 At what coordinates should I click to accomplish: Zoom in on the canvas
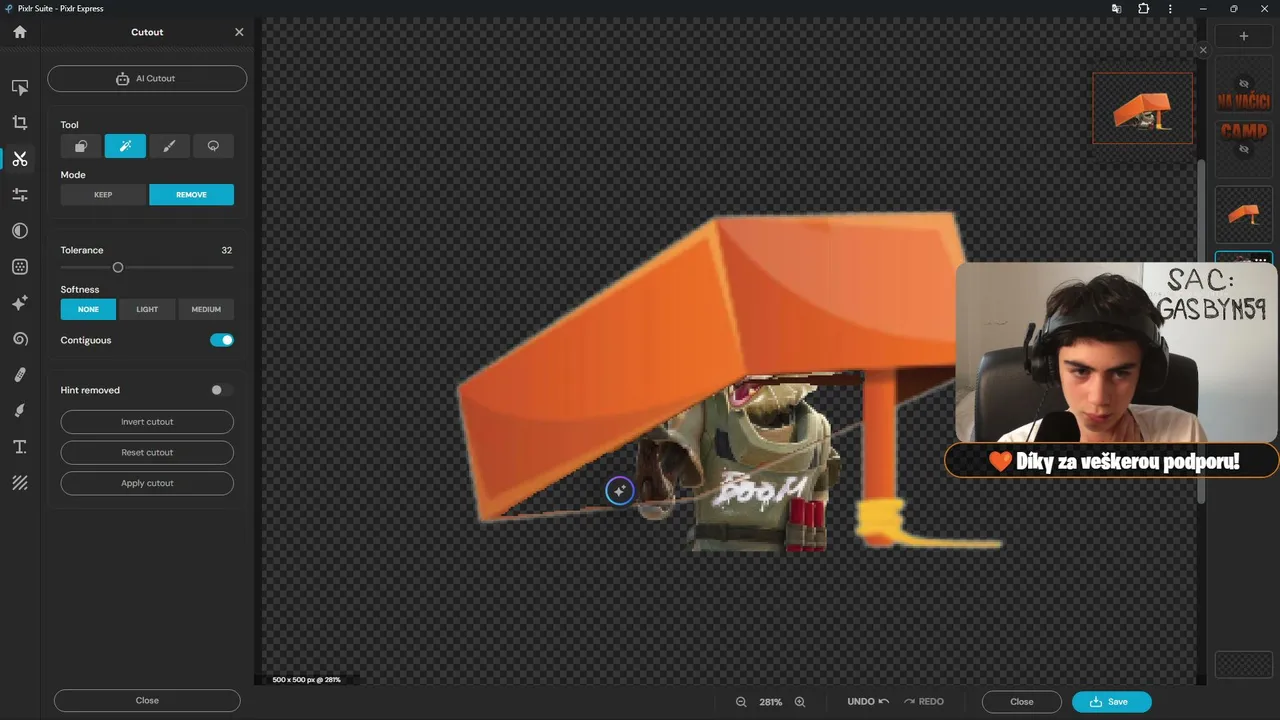[x=800, y=702]
